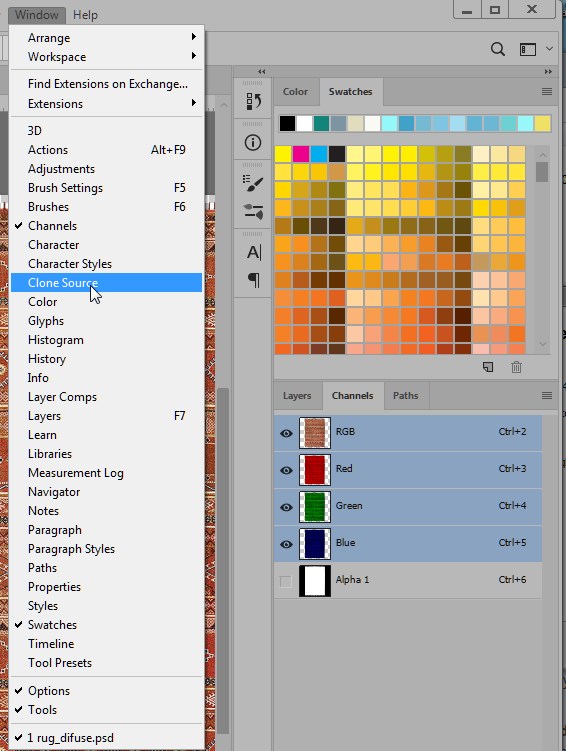Choose Measurement Log menu entry
This screenshot has width=566, height=751.
coord(106,473)
